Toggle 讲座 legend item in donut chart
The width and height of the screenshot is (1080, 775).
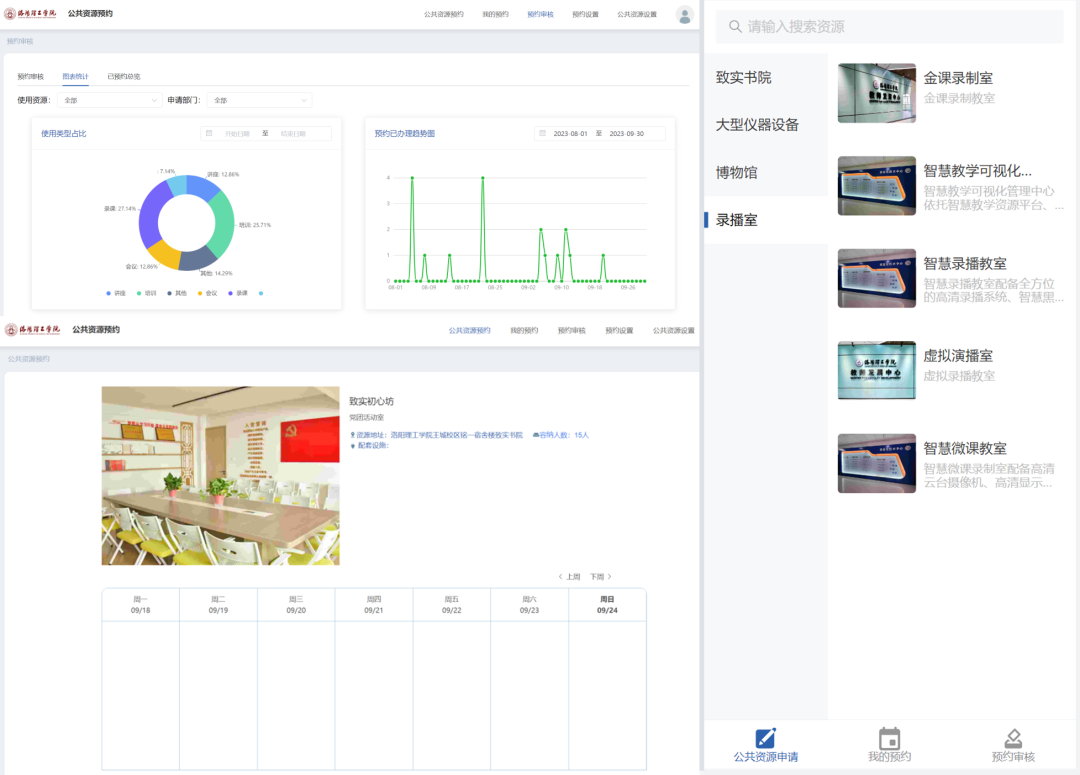[x=115, y=293]
